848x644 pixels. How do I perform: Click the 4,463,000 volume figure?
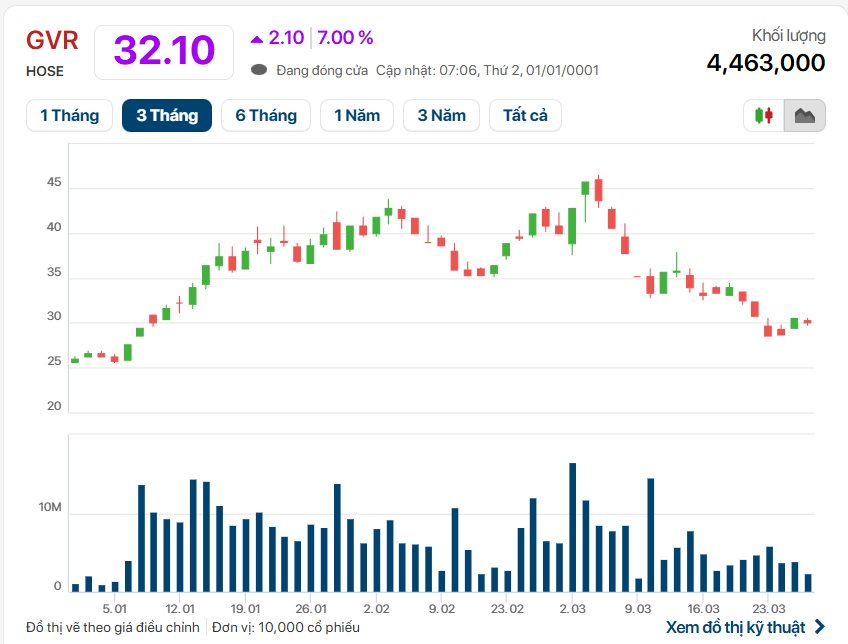[x=765, y=63]
